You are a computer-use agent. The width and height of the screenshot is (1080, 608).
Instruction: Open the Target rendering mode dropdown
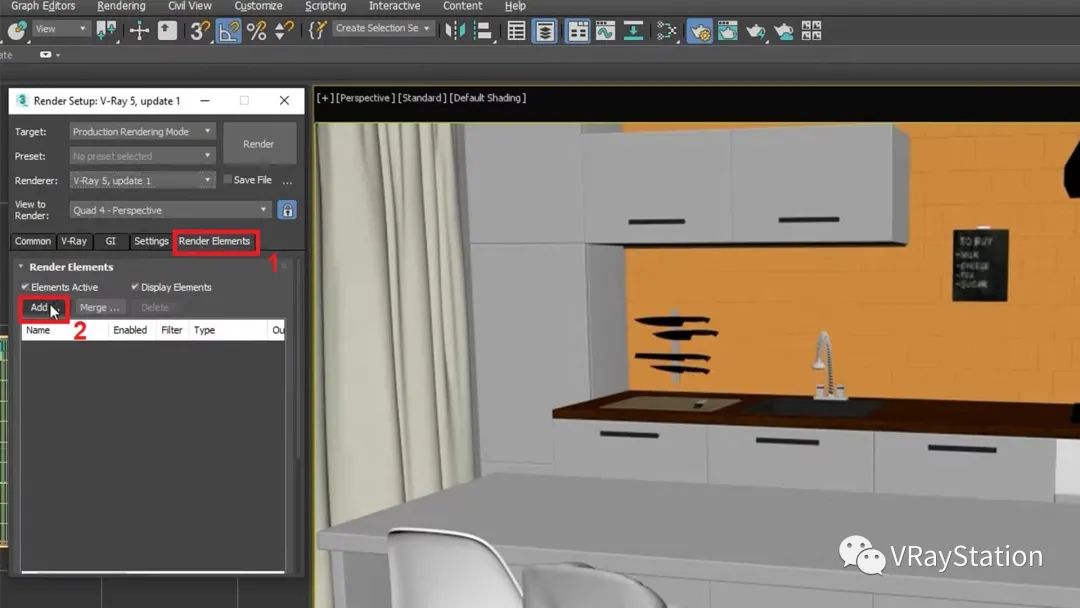point(143,131)
